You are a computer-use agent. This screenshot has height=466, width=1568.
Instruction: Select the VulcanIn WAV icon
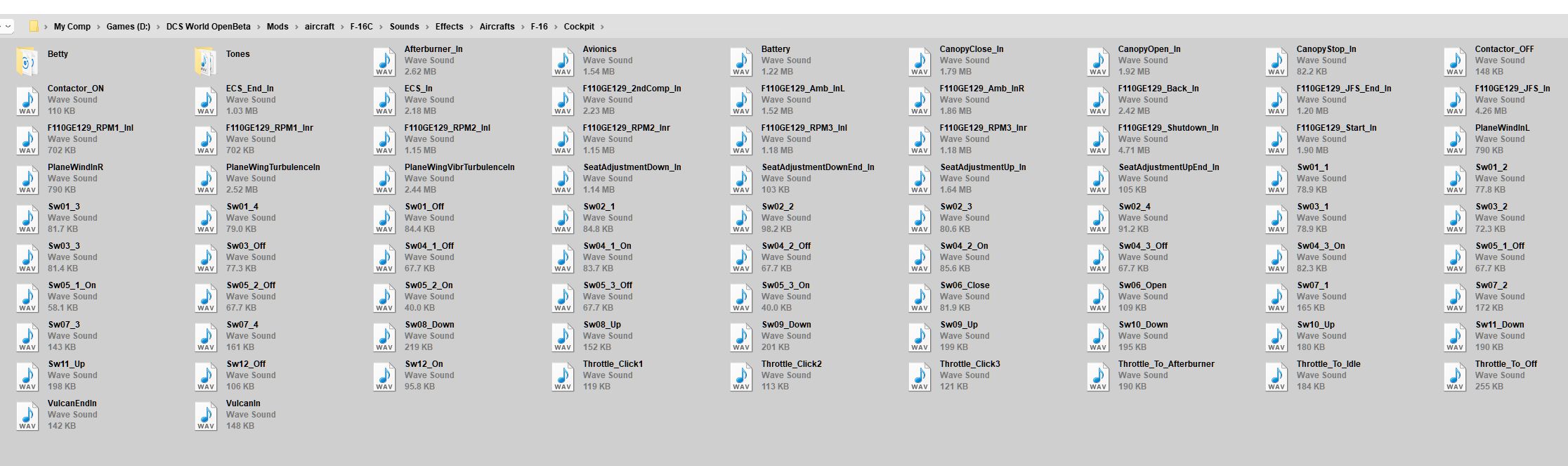coord(206,416)
